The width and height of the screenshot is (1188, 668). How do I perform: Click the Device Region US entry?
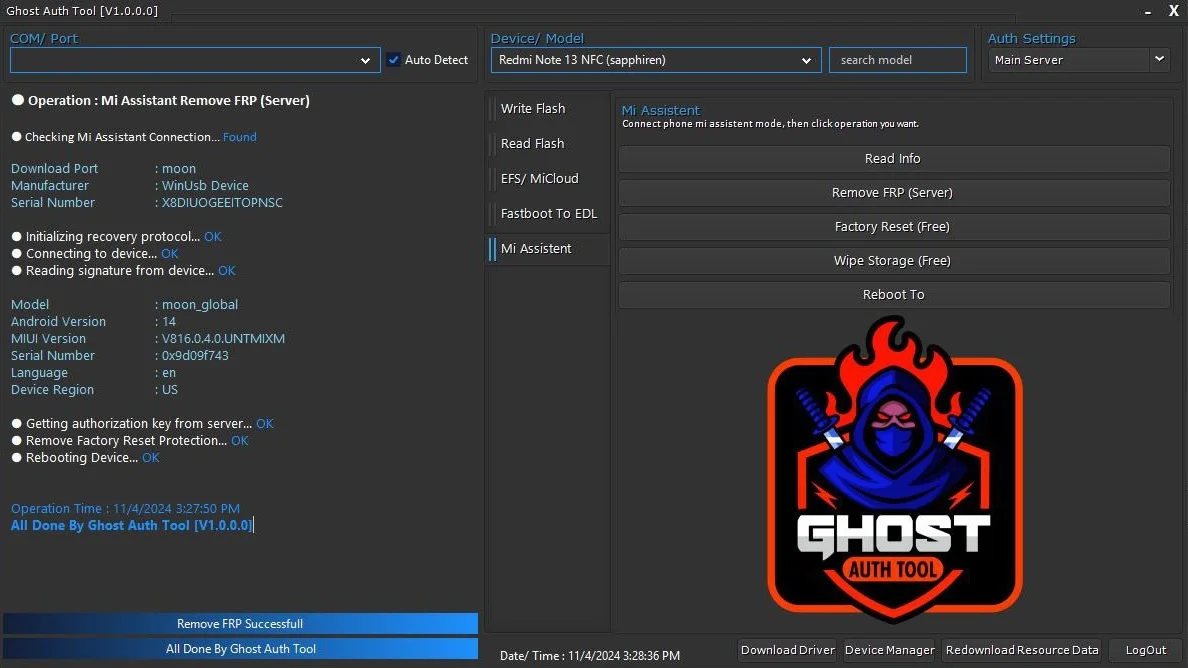coord(94,389)
